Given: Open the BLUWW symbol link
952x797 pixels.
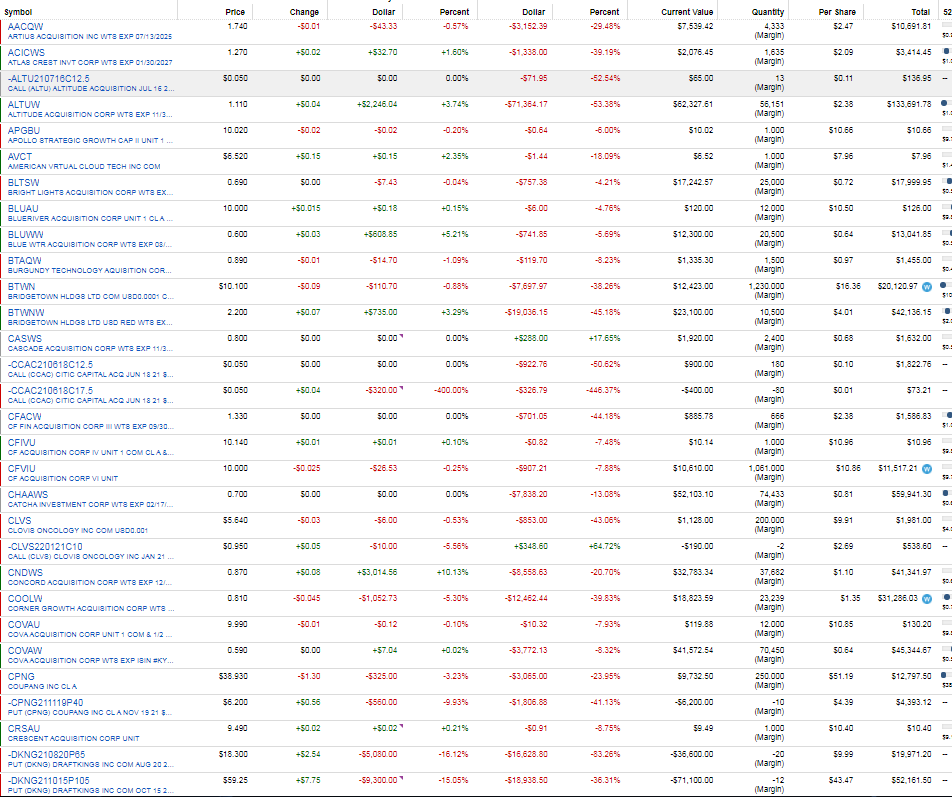Looking at the screenshot, I should coord(26,235).
